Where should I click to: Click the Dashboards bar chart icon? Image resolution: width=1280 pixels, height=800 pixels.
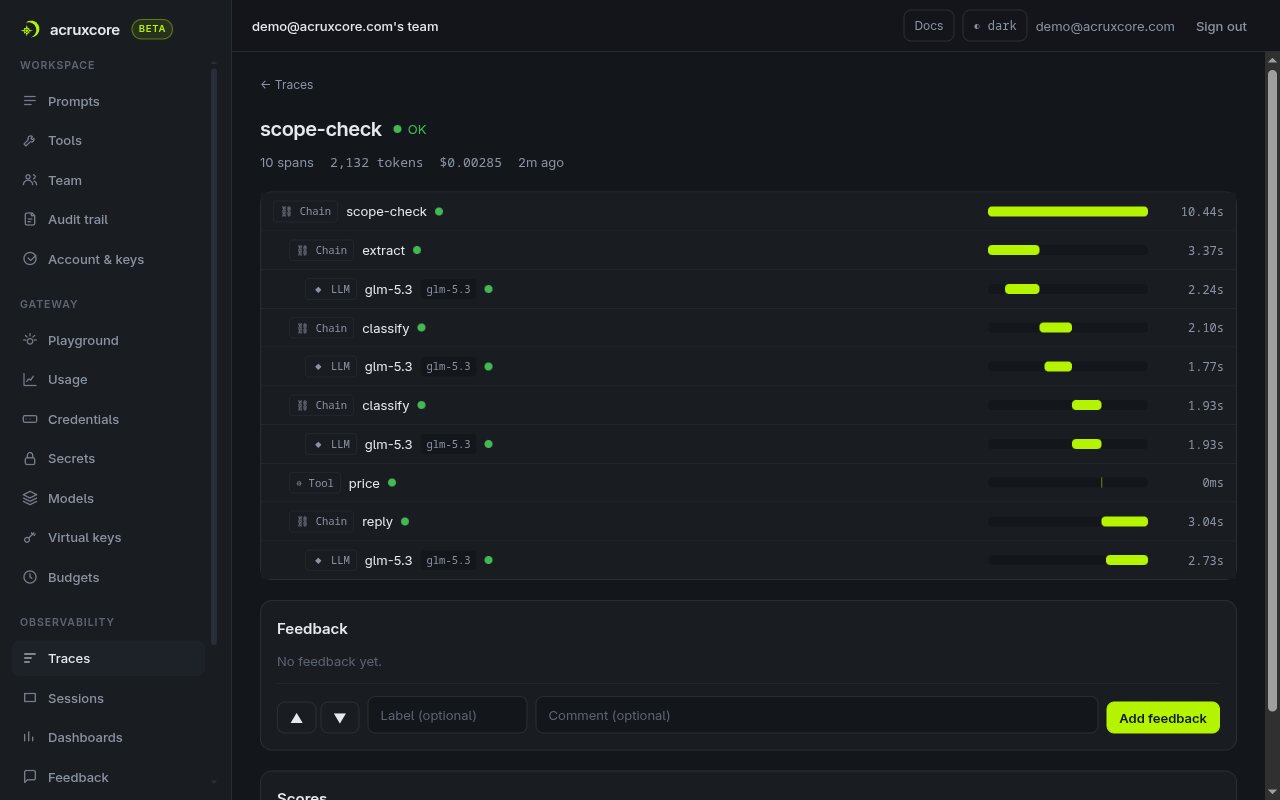coord(30,738)
